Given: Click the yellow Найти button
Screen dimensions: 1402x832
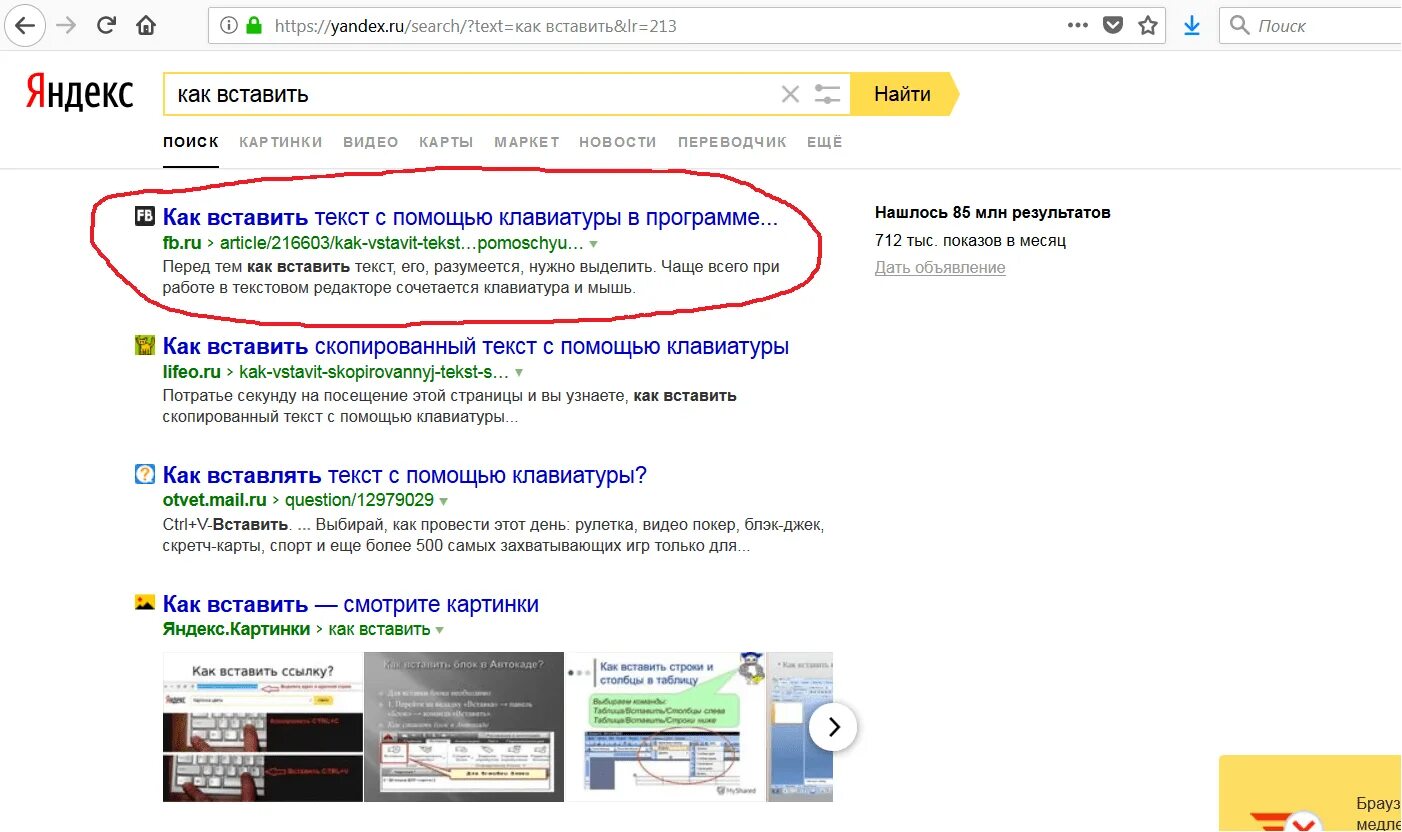Looking at the screenshot, I should pyautogui.click(x=903, y=94).
